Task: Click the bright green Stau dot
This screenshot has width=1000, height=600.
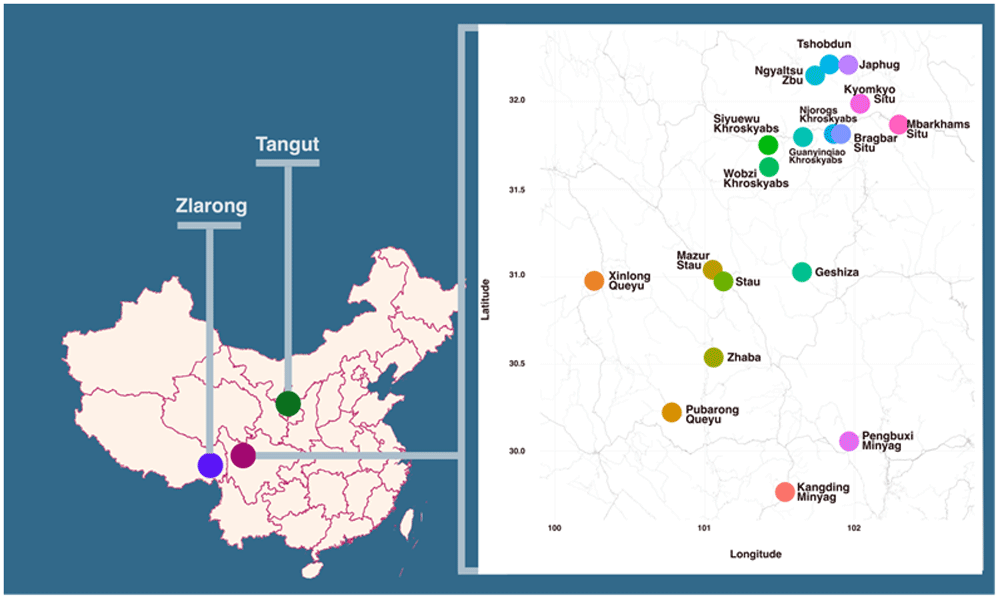Action: (723, 281)
